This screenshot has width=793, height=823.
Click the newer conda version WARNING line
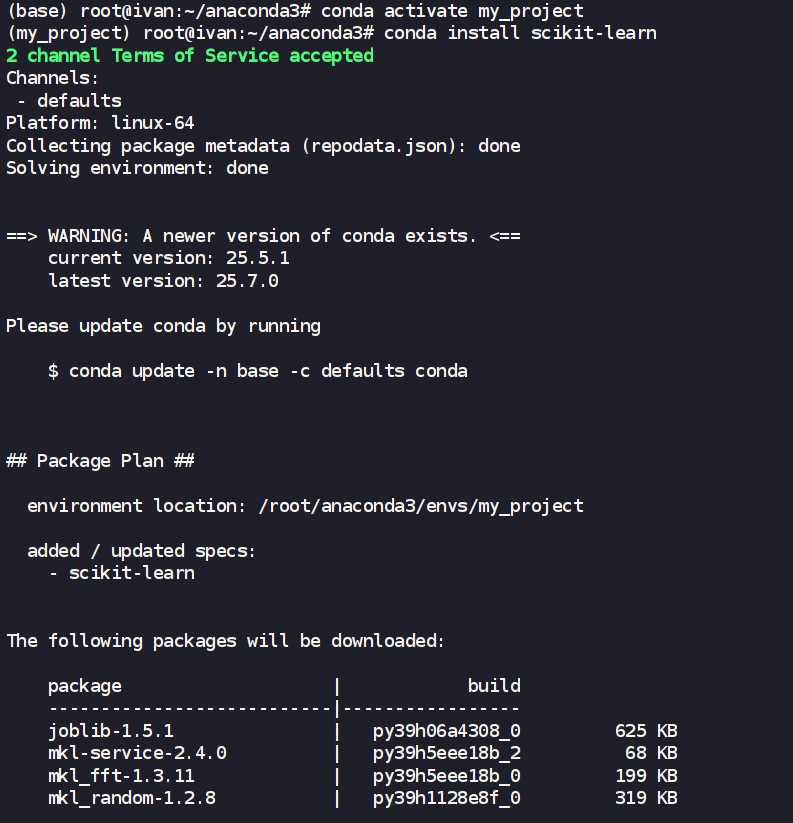pos(263,236)
